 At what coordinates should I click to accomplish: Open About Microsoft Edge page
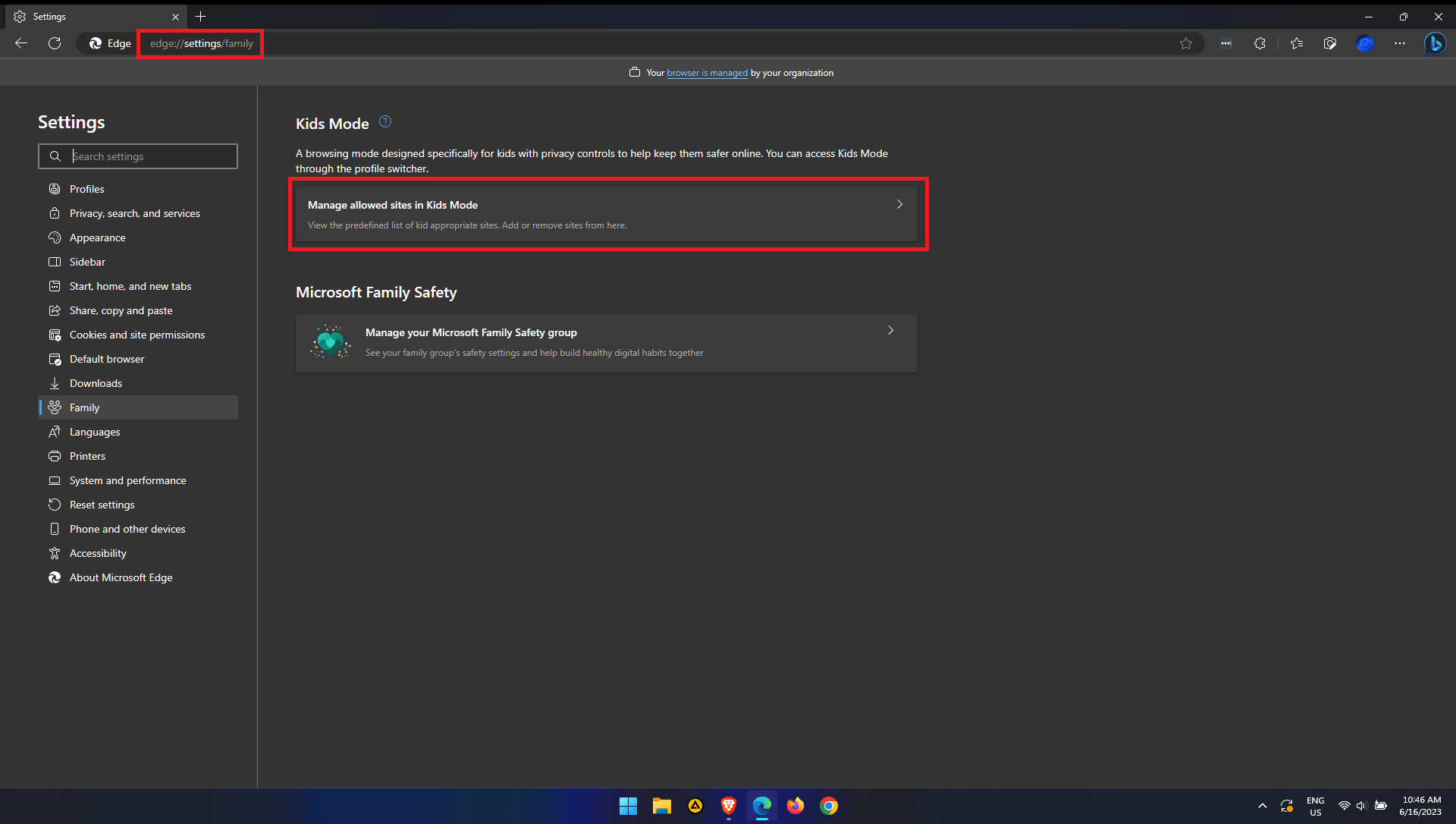click(138, 577)
